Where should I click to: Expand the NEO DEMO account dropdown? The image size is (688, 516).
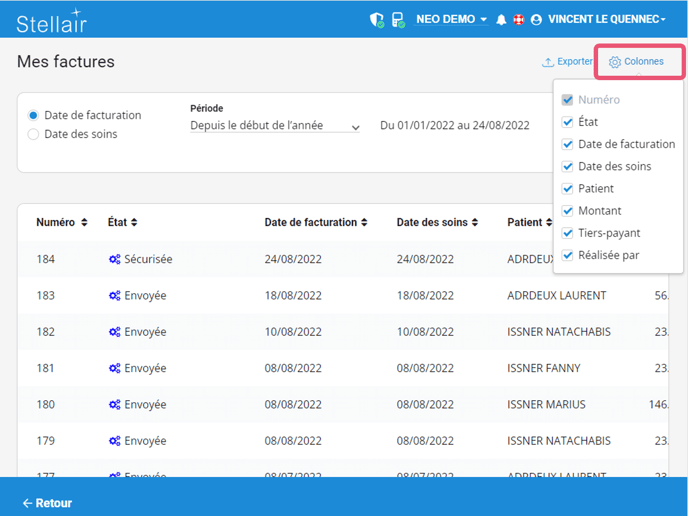tap(451, 19)
